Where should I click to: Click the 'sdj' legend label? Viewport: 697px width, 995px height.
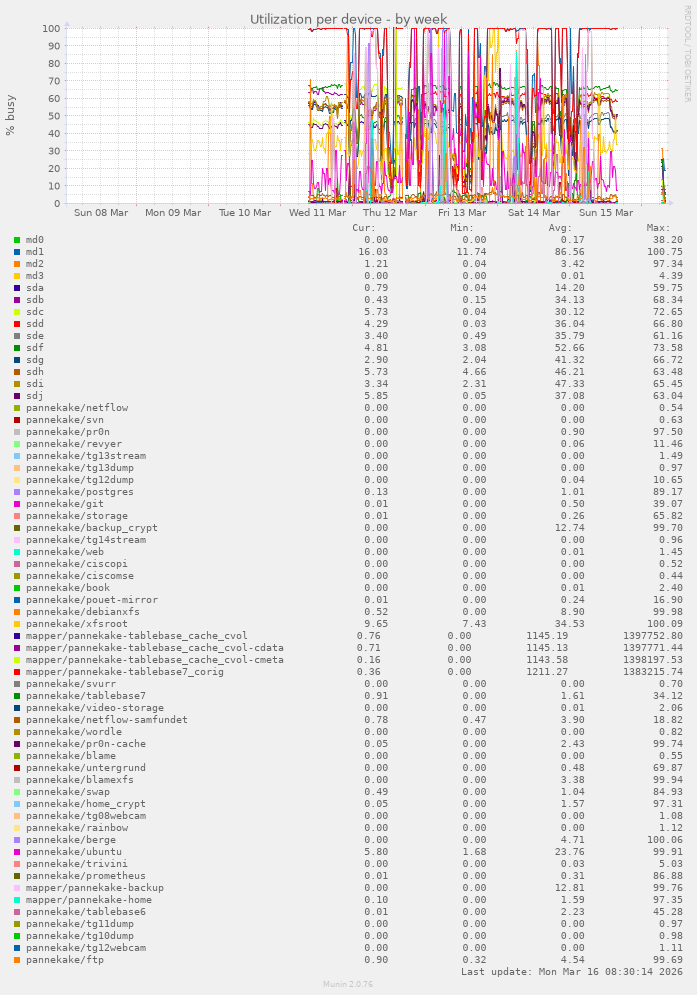click(x=35, y=396)
